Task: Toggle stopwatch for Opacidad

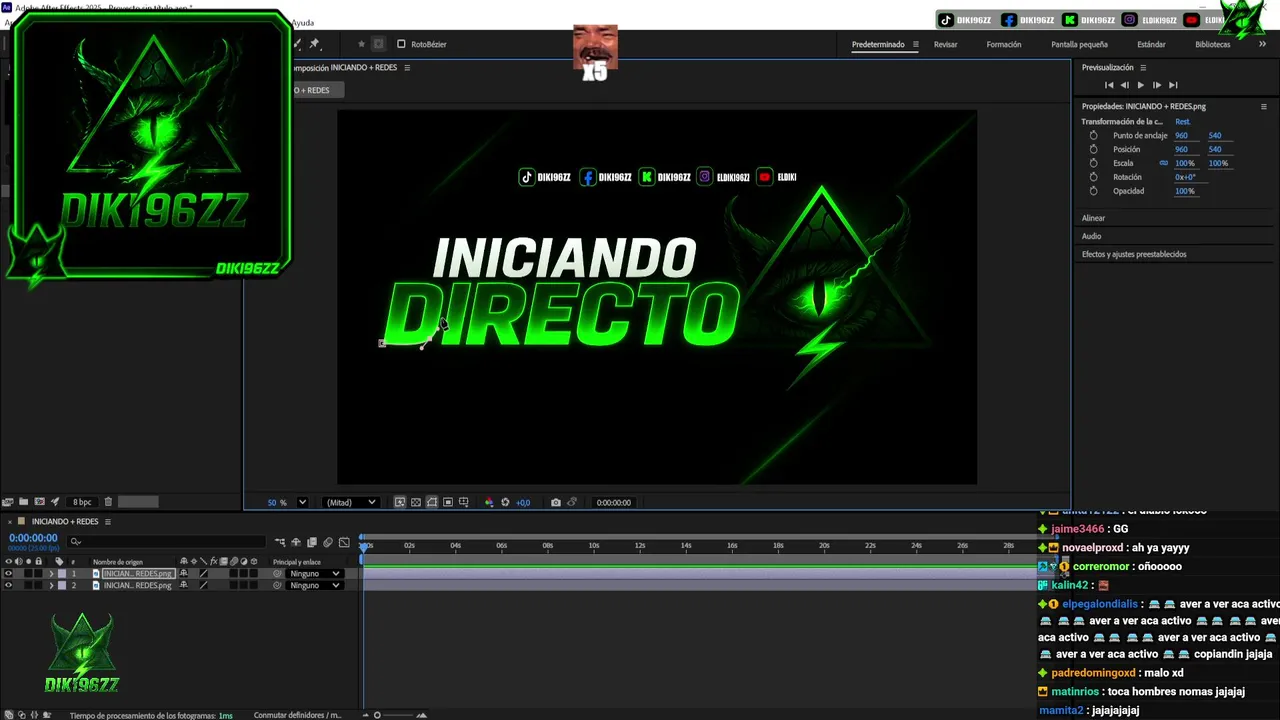Action: 1093,191
